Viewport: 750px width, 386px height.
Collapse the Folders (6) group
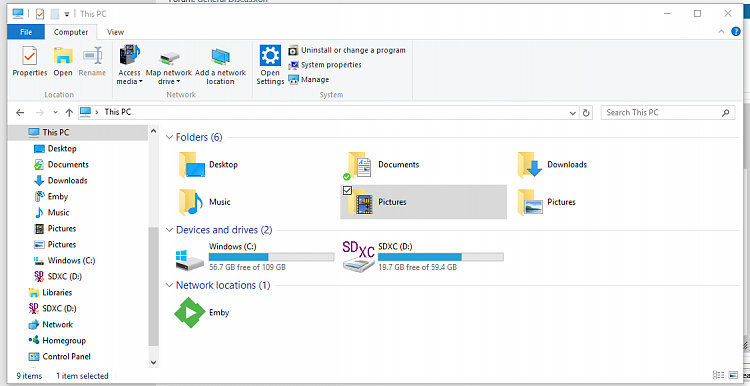coord(169,137)
